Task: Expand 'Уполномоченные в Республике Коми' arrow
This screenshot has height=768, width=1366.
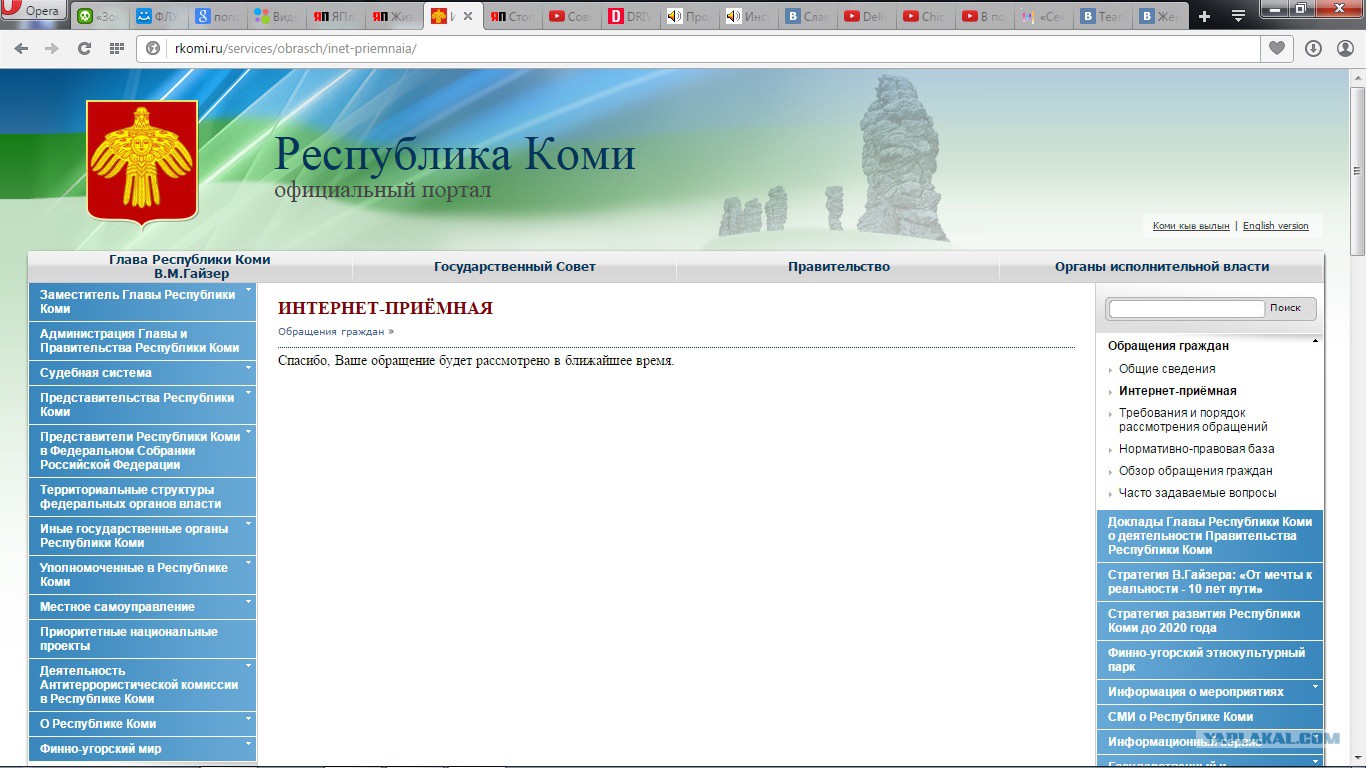Action: (248, 563)
